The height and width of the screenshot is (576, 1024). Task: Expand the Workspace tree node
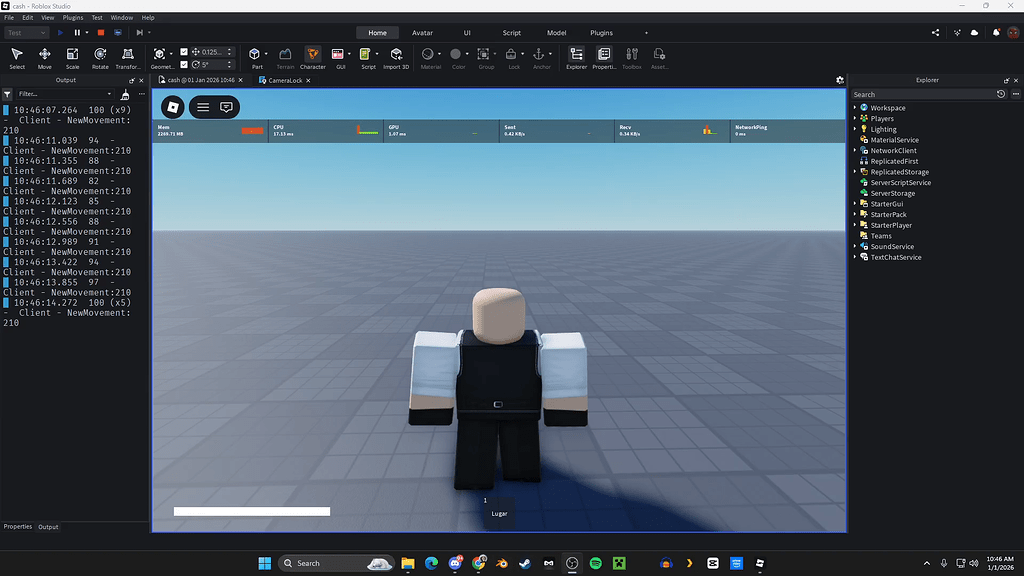[x=855, y=108]
